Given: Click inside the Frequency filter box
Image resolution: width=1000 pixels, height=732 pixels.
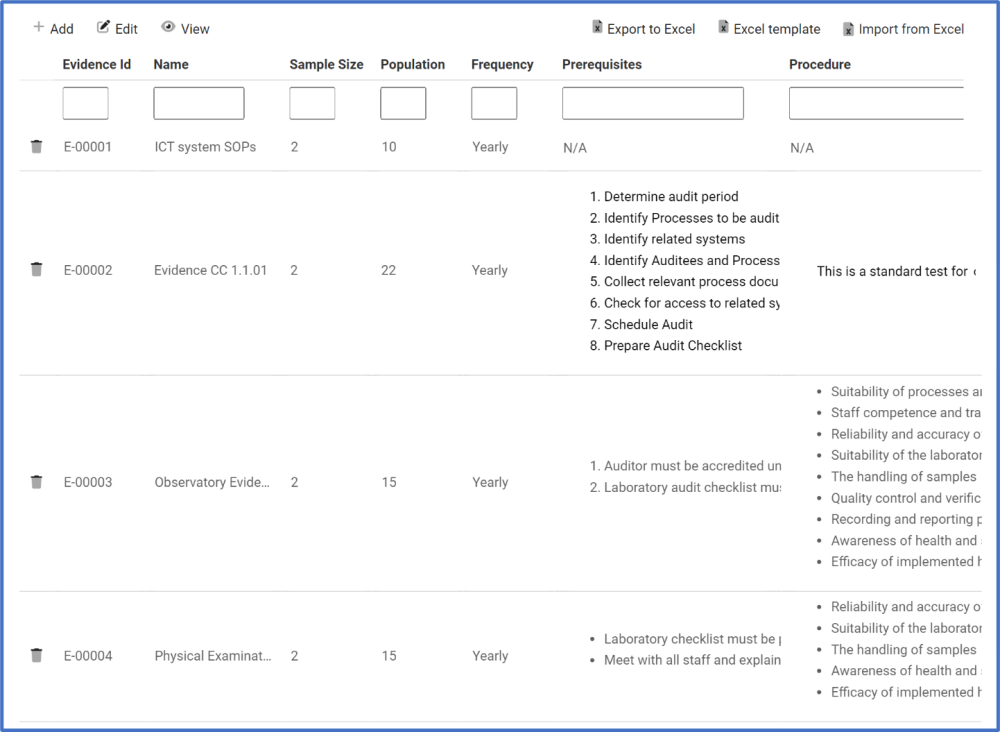Looking at the screenshot, I should pos(494,102).
